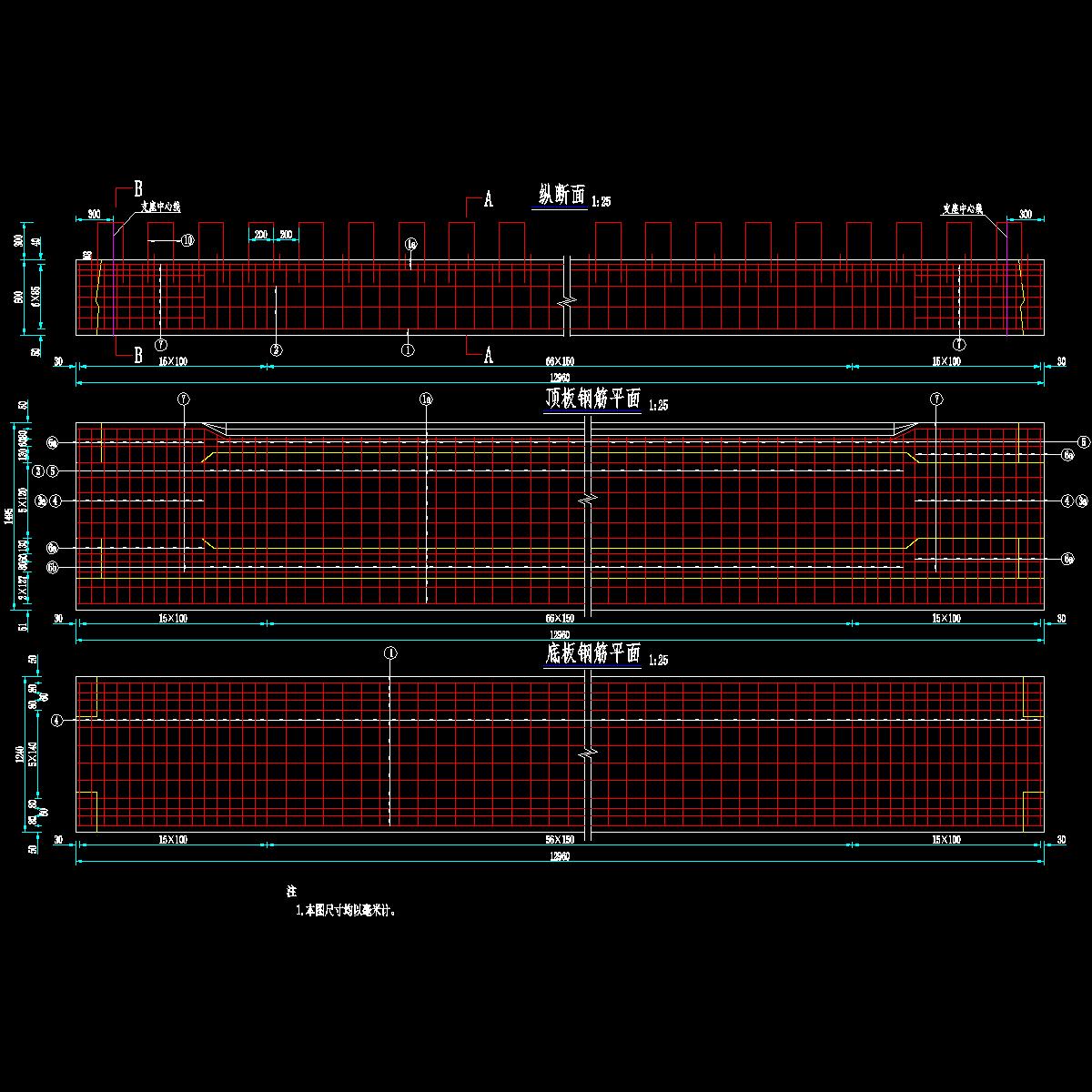1092x1092 pixels.
Task: Select the lower A section mark
Action: (x=488, y=355)
